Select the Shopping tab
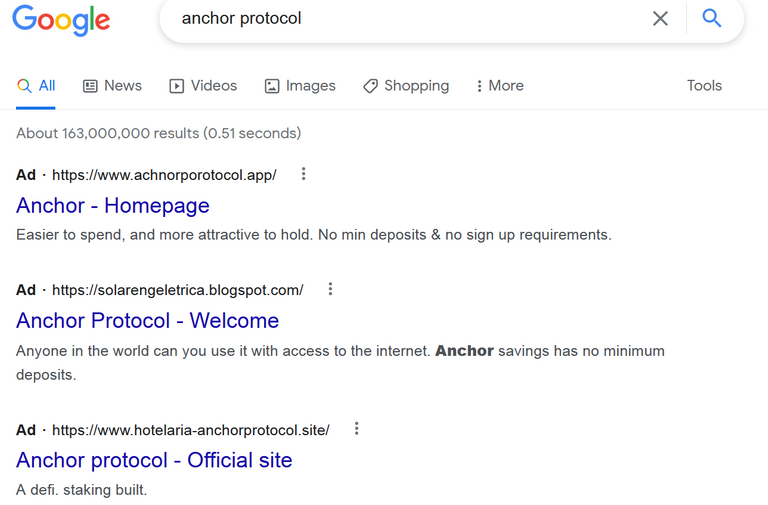Image resolution: width=768 pixels, height=505 pixels. pyautogui.click(x=406, y=86)
